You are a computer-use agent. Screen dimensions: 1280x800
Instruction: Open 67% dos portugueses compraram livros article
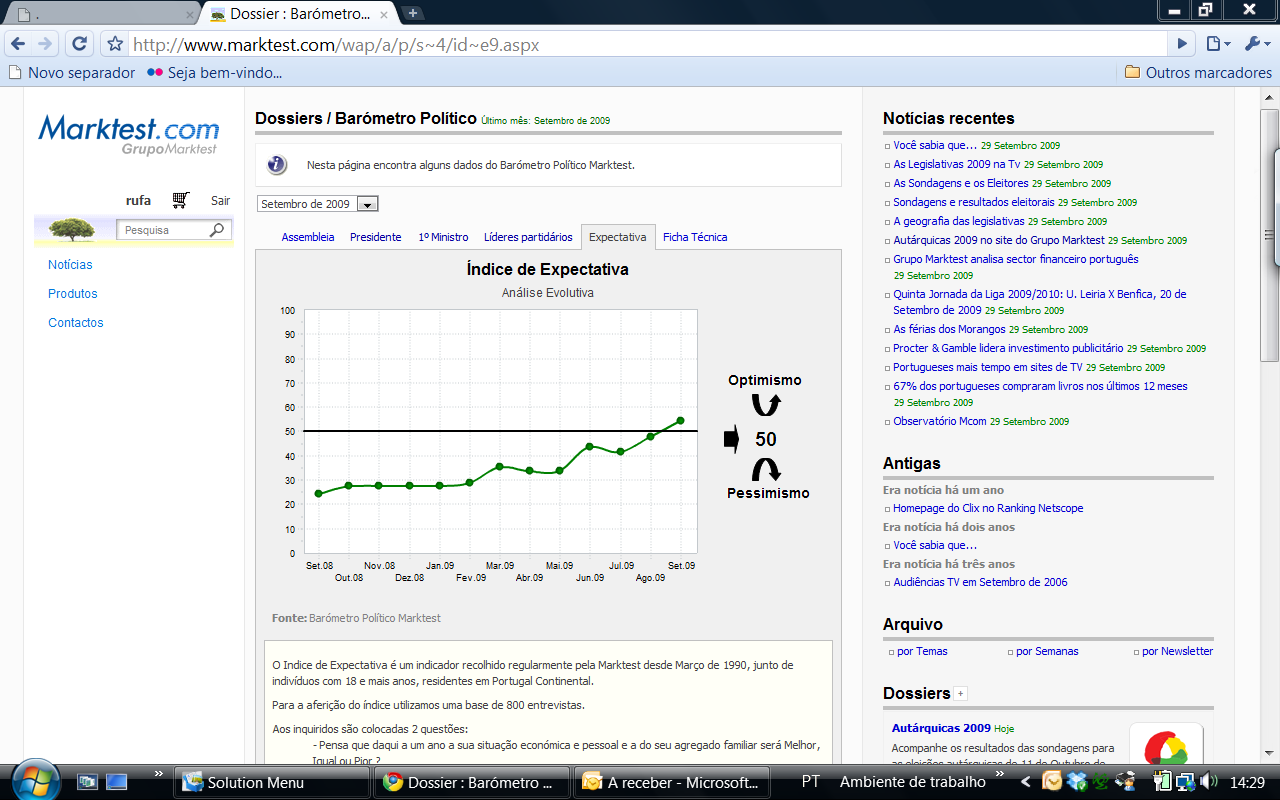(x=1041, y=386)
